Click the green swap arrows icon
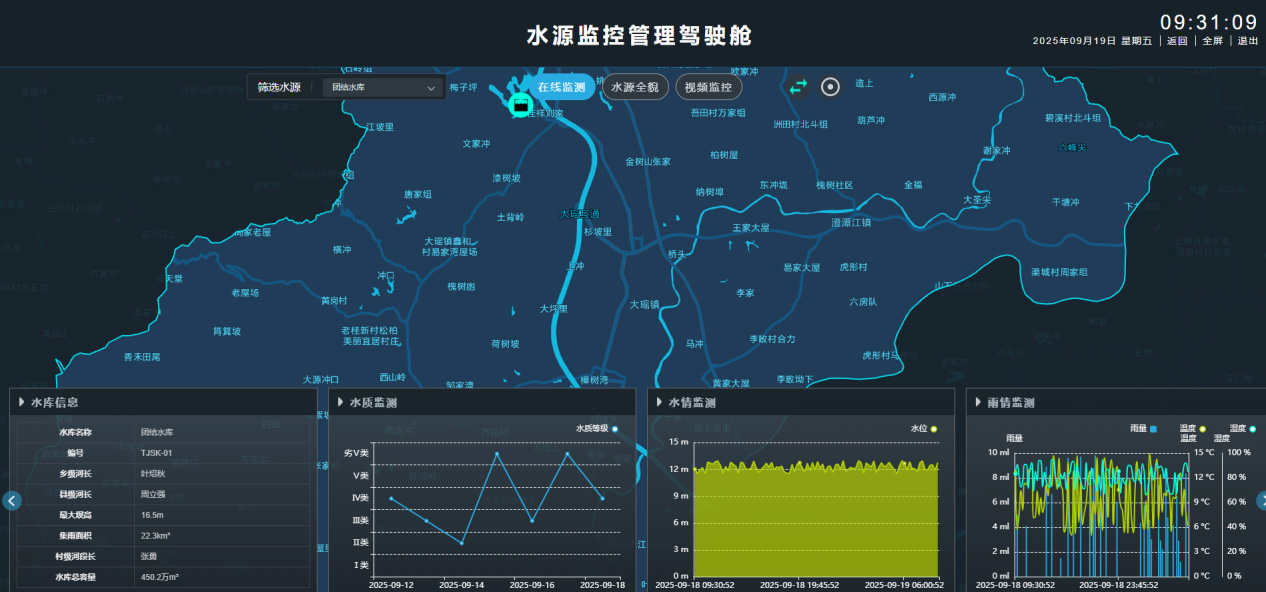Screen dimensions: 1266x592 tap(798, 87)
